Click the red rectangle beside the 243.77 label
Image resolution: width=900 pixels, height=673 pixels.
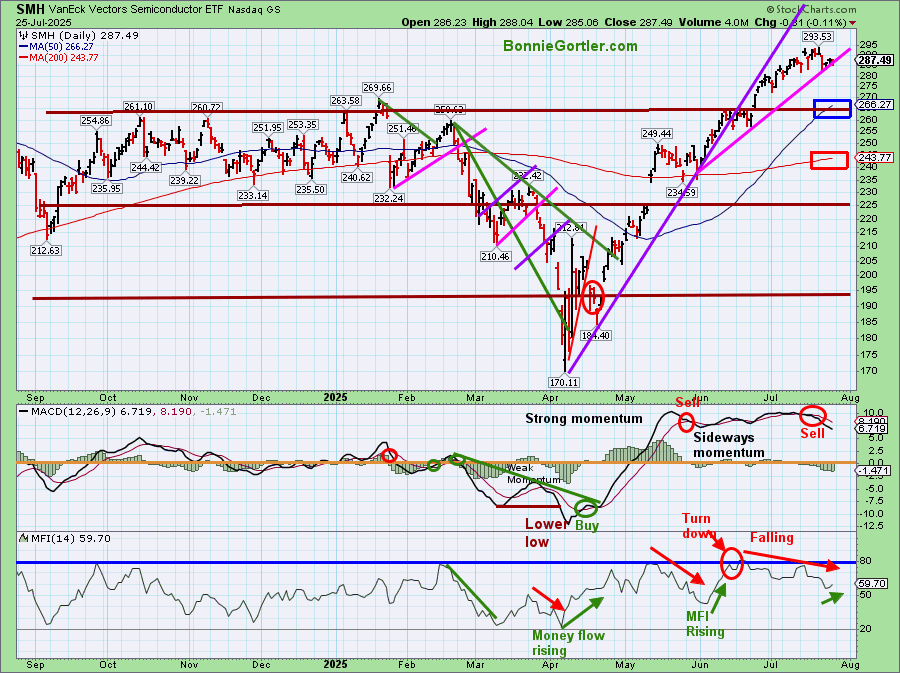(x=831, y=160)
